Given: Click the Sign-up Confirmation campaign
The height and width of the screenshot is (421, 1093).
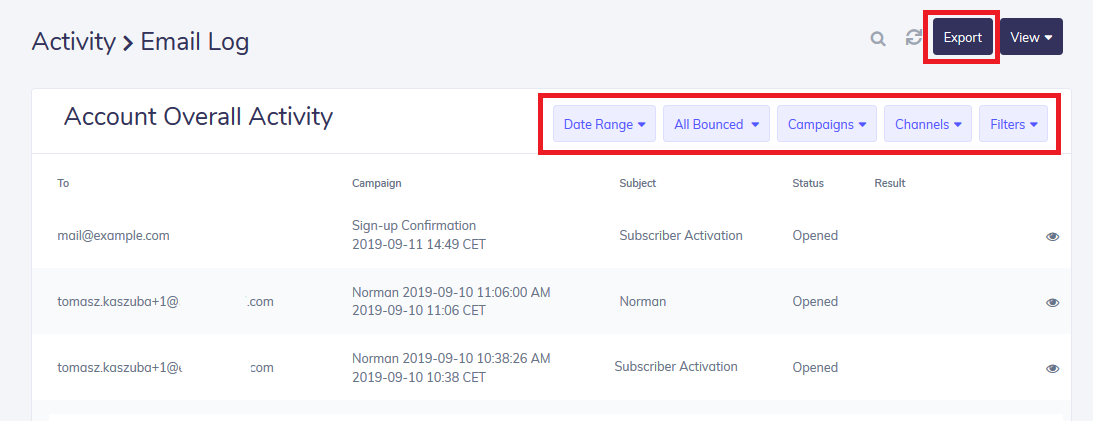Looking at the screenshot, I should [414, 226].
